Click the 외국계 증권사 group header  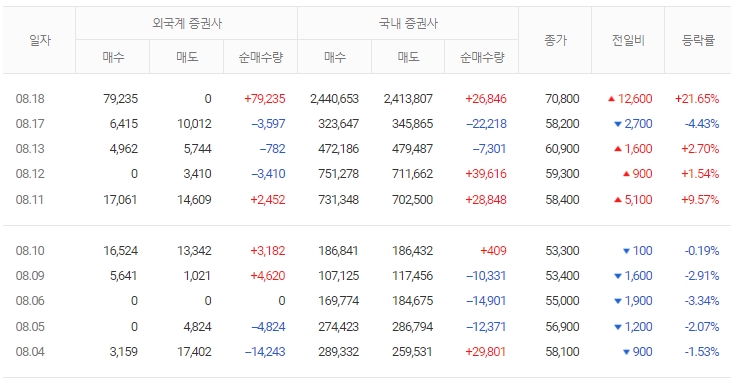tap(186, 23)
